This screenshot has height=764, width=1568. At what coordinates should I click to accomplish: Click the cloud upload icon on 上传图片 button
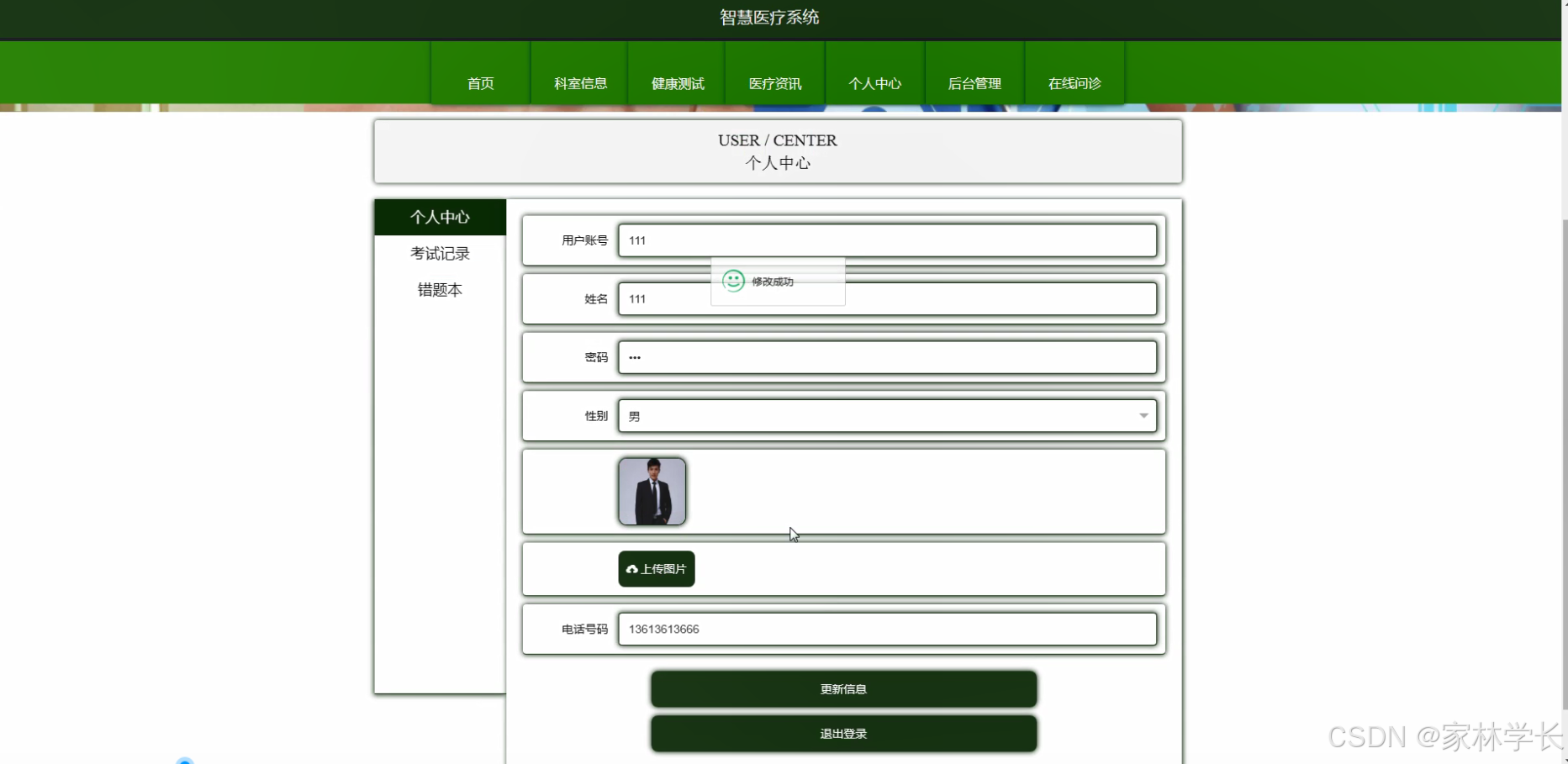632,569
